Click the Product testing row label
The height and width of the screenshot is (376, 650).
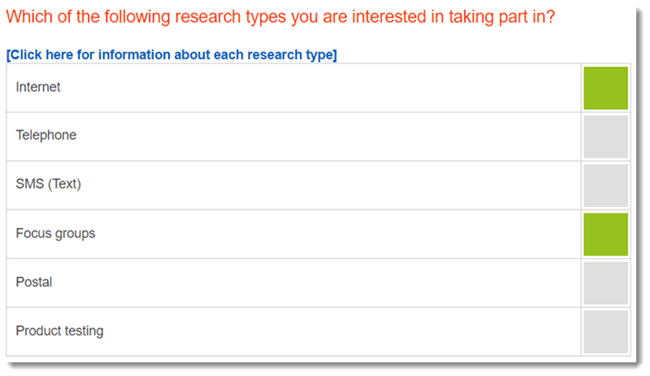pyautogui.click(x=60, y=331)
